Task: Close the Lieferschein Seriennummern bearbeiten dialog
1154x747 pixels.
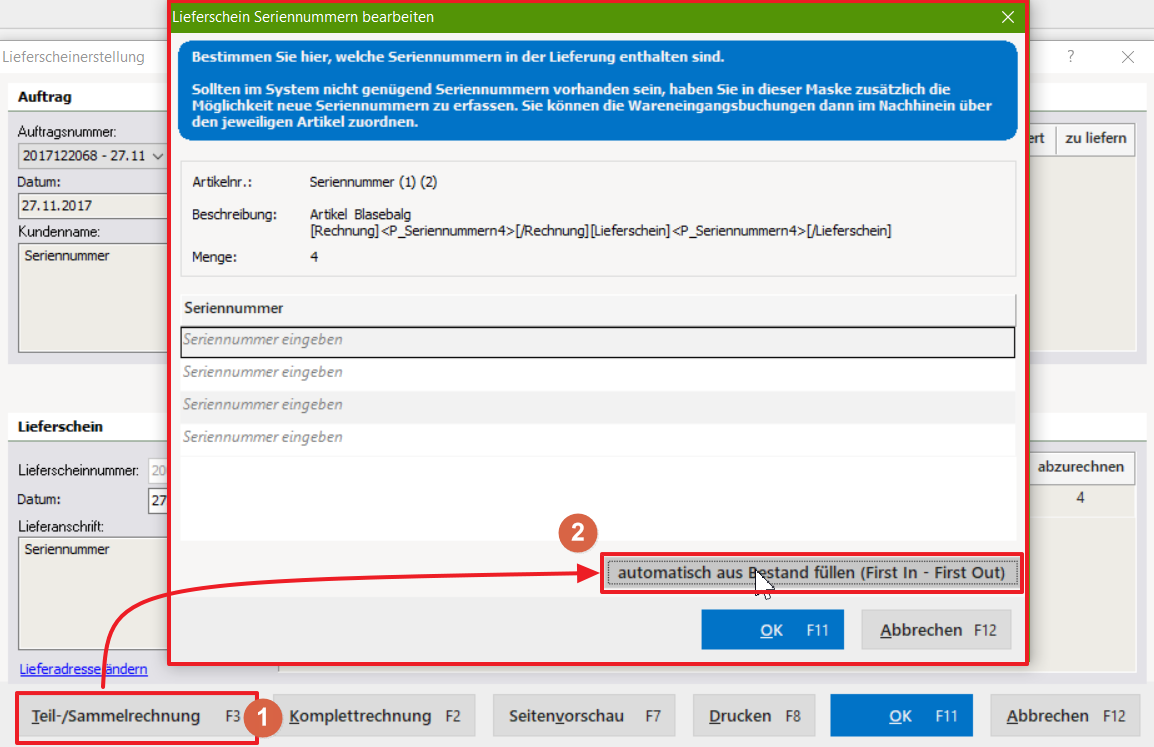Action: pyautogui.click(x=1008, y=17)
